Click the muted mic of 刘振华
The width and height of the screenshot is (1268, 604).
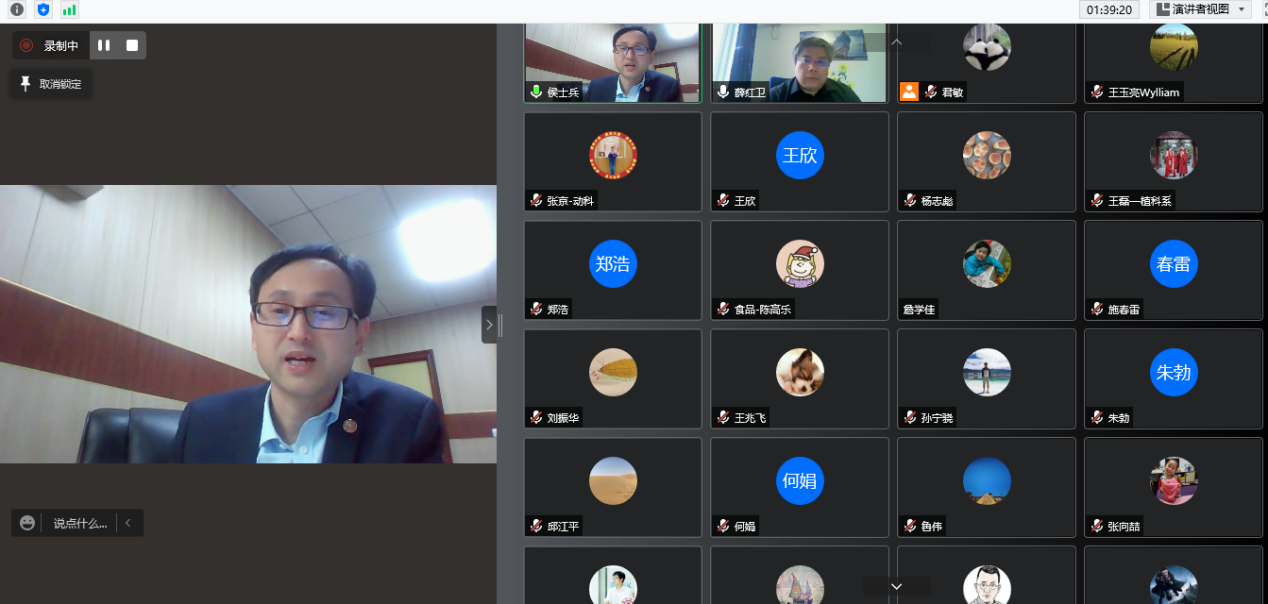pyautogui.click(x=537, y=418)
